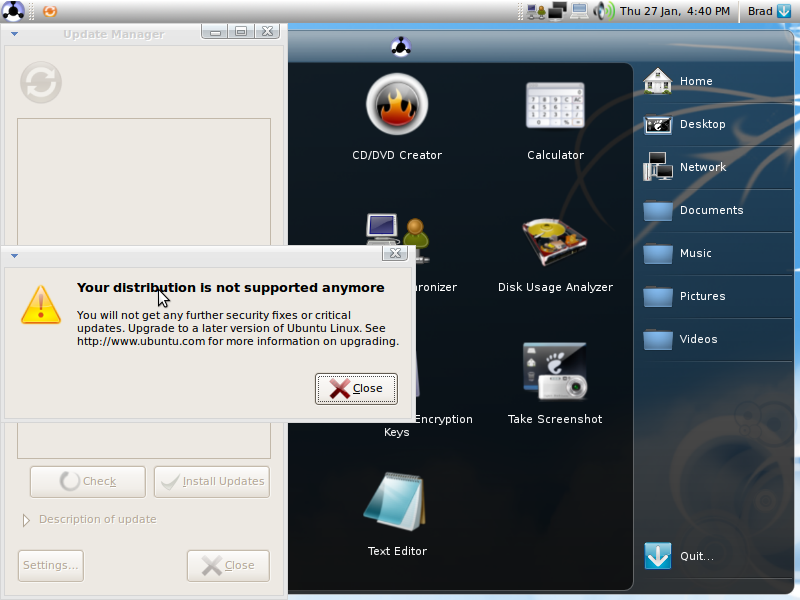Click the Update Manager title bar X

pyautogui.click(x=267, y=32)
